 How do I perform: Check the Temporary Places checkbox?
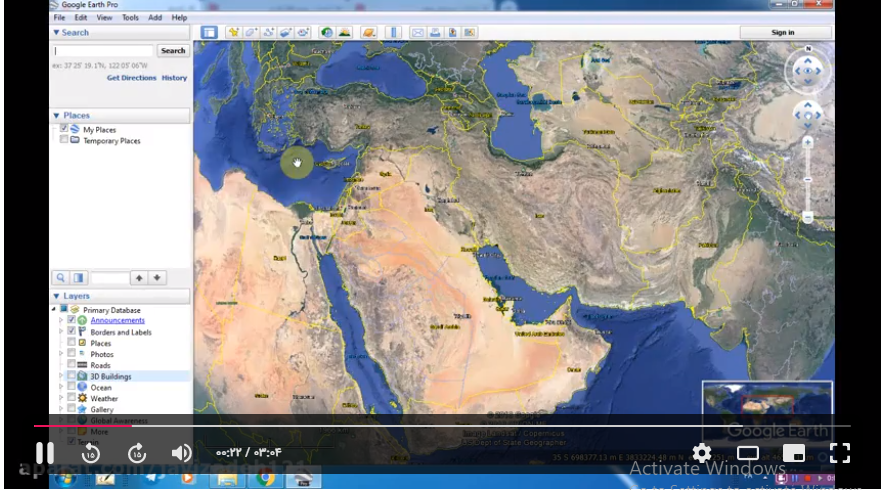pyautogui.click(x=64, y=141)
